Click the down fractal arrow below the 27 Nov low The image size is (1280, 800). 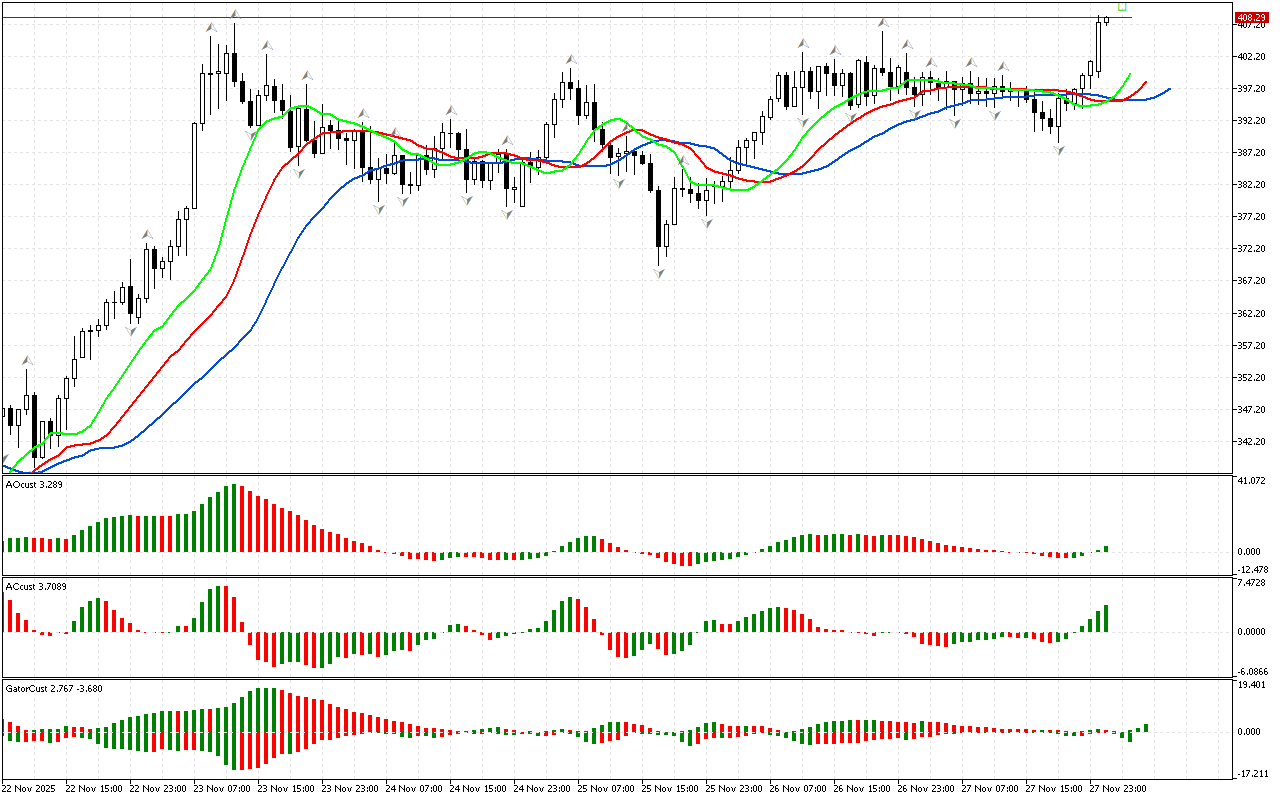pos(1058,148)
